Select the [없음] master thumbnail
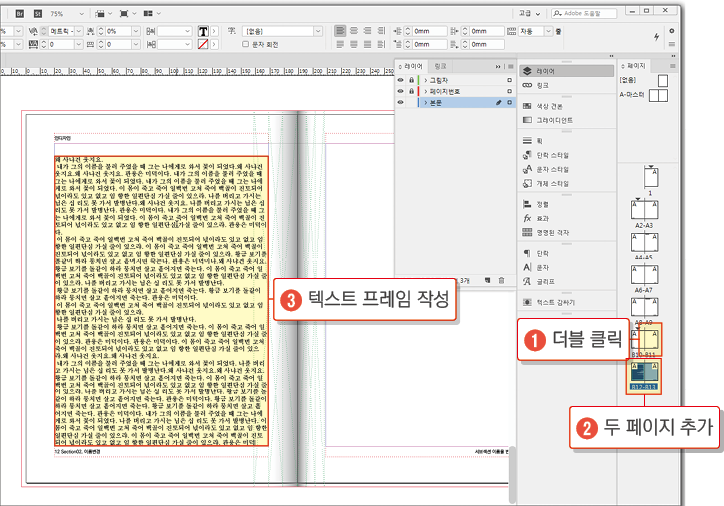Viewport: 724px width, 506px height. pyautogui.click(x=663, y=81)
